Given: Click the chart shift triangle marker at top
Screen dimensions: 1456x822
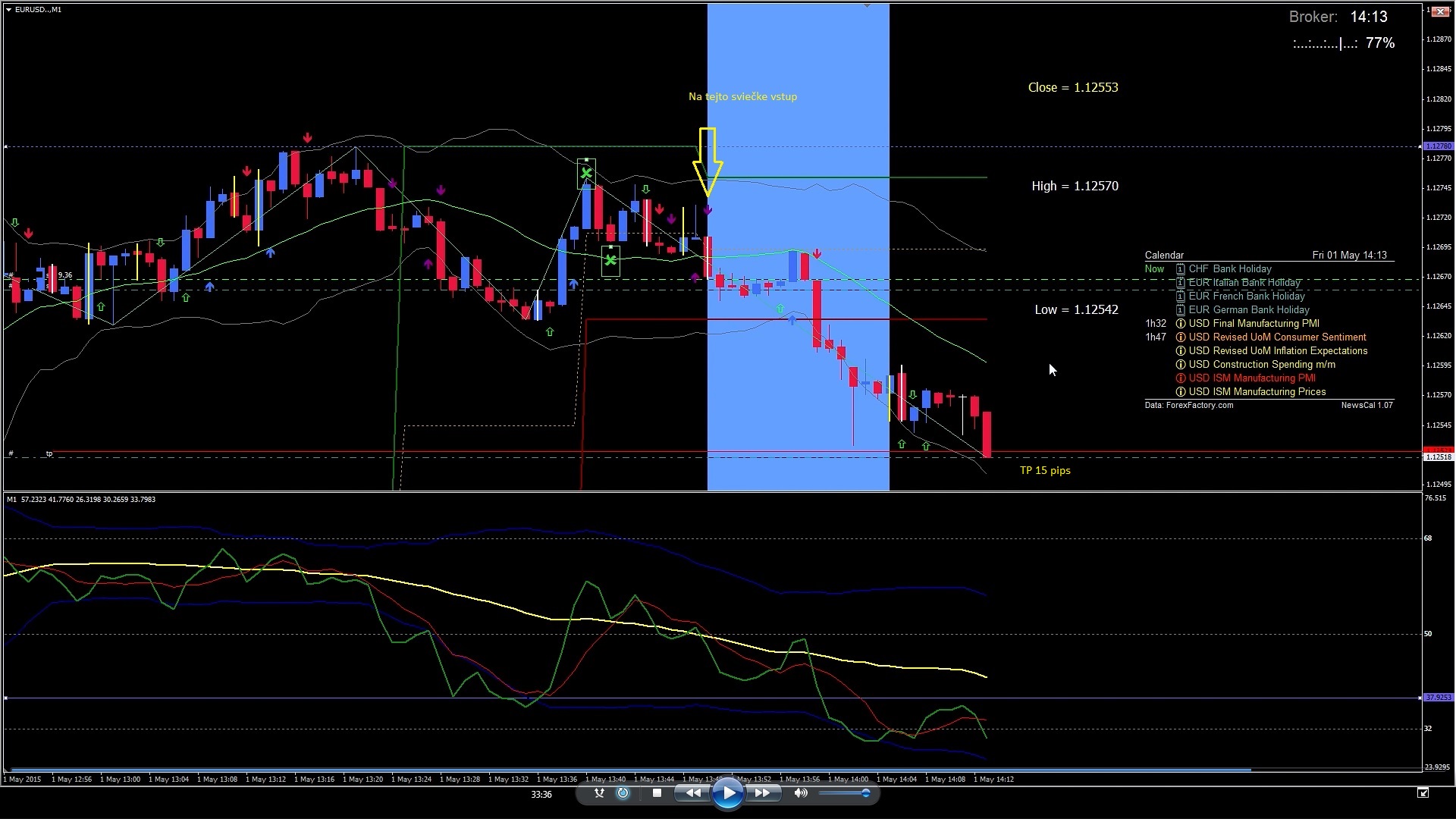Looking at the screenshot, I should click(x=867, y=6).
